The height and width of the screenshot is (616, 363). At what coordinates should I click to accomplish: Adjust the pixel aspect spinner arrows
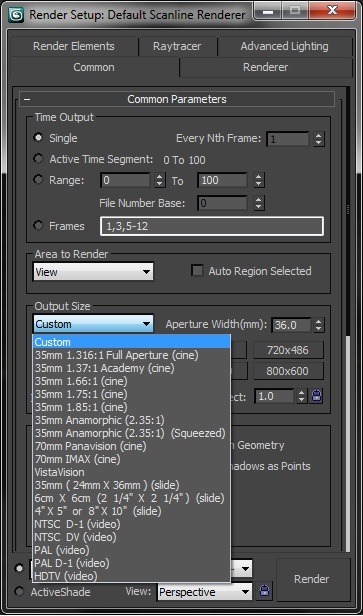302,396
